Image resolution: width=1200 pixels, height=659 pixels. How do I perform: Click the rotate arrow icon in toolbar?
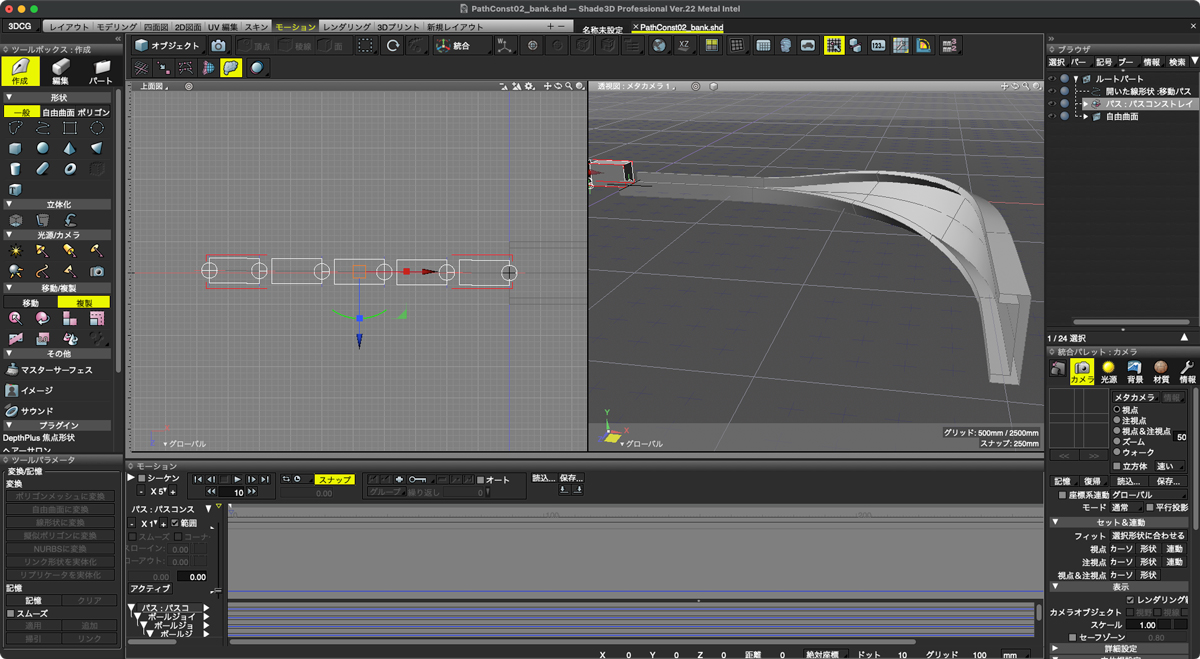coord(392,46)
